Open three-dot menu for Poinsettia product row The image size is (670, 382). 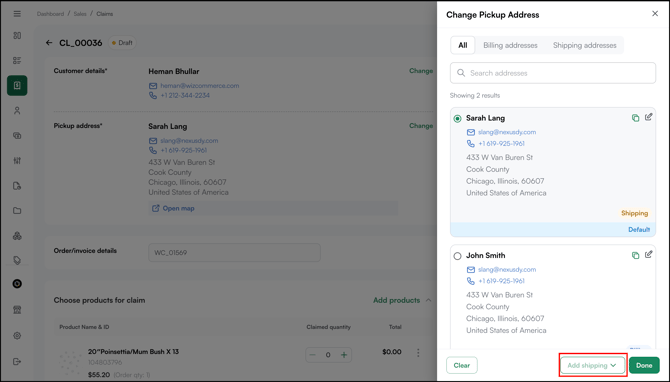[x=418, y=353]
